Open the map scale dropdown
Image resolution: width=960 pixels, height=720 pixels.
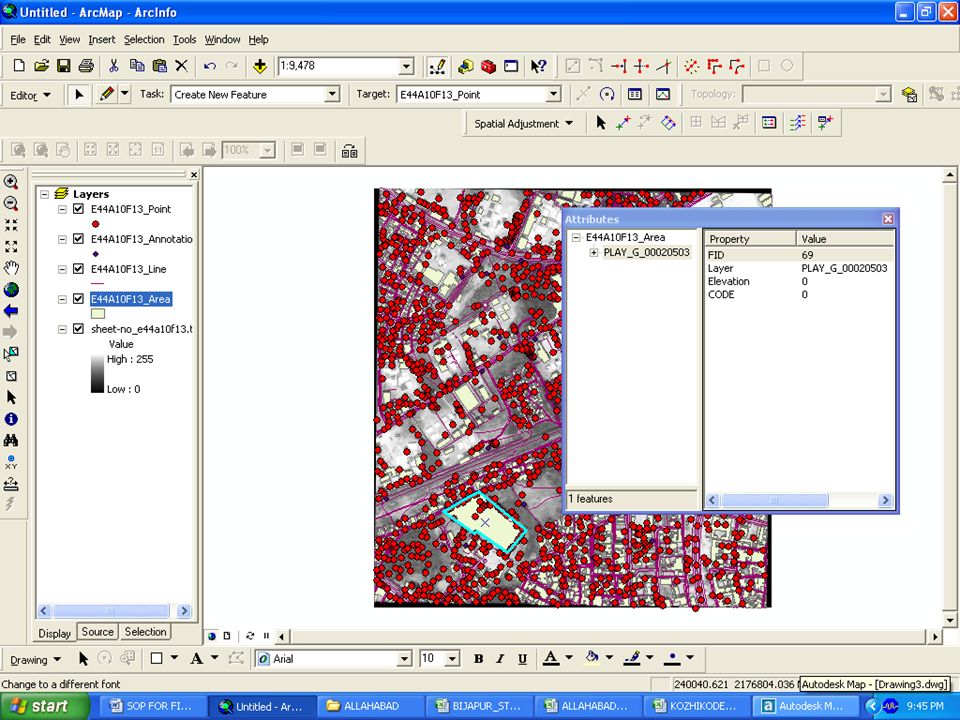(x=407, y=66)
